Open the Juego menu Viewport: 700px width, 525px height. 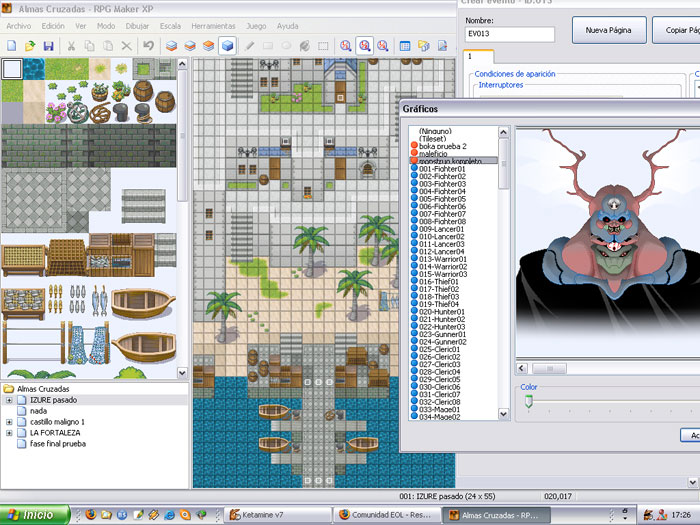coord(256,26)
